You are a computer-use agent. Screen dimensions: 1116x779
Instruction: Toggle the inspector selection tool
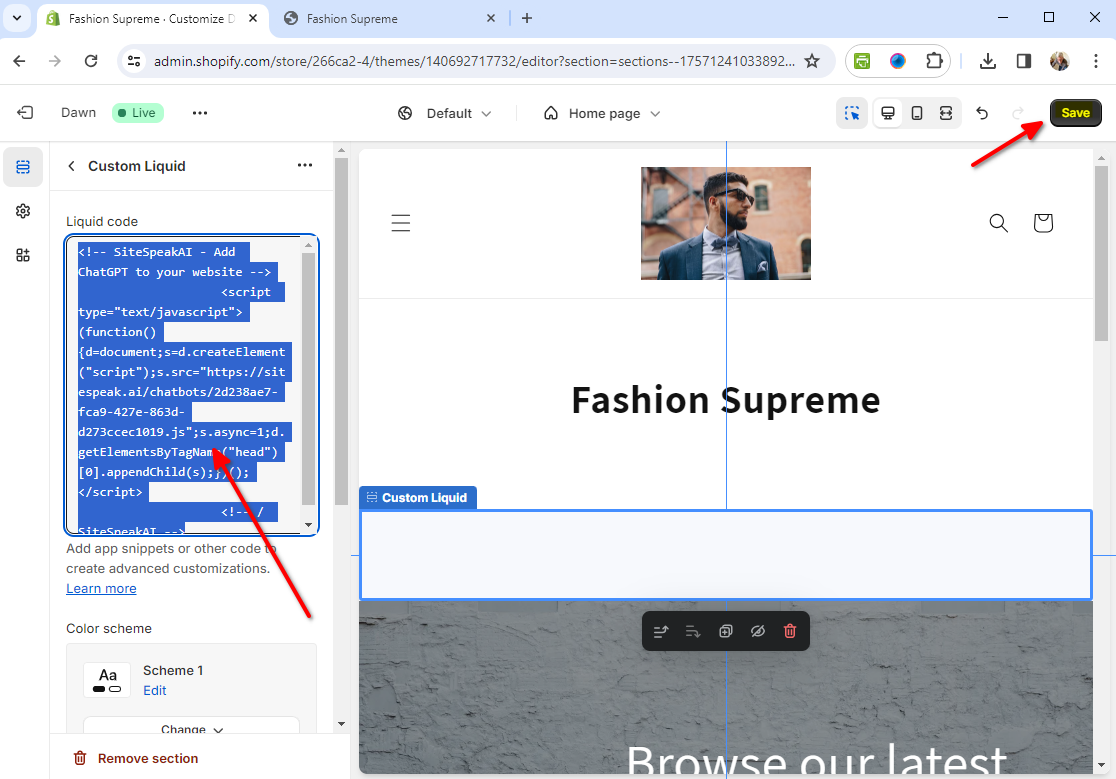coord(852,113)
